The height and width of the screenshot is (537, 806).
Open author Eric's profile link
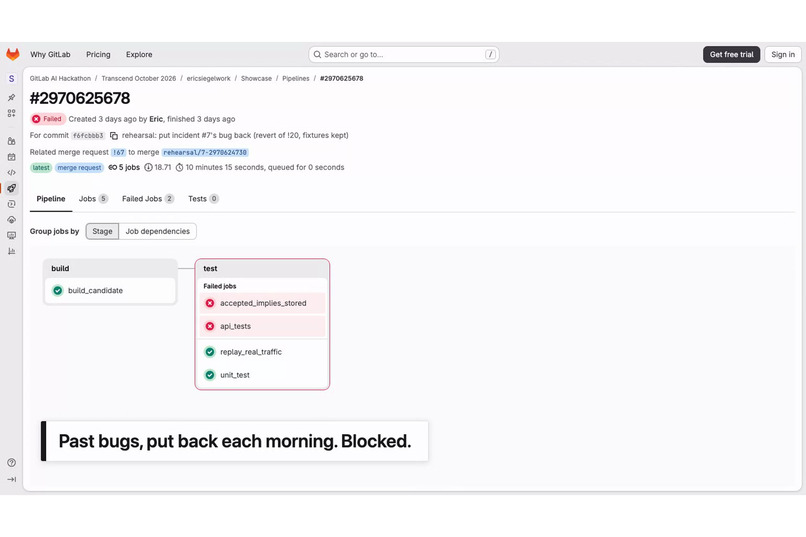[x=156, y=119]
